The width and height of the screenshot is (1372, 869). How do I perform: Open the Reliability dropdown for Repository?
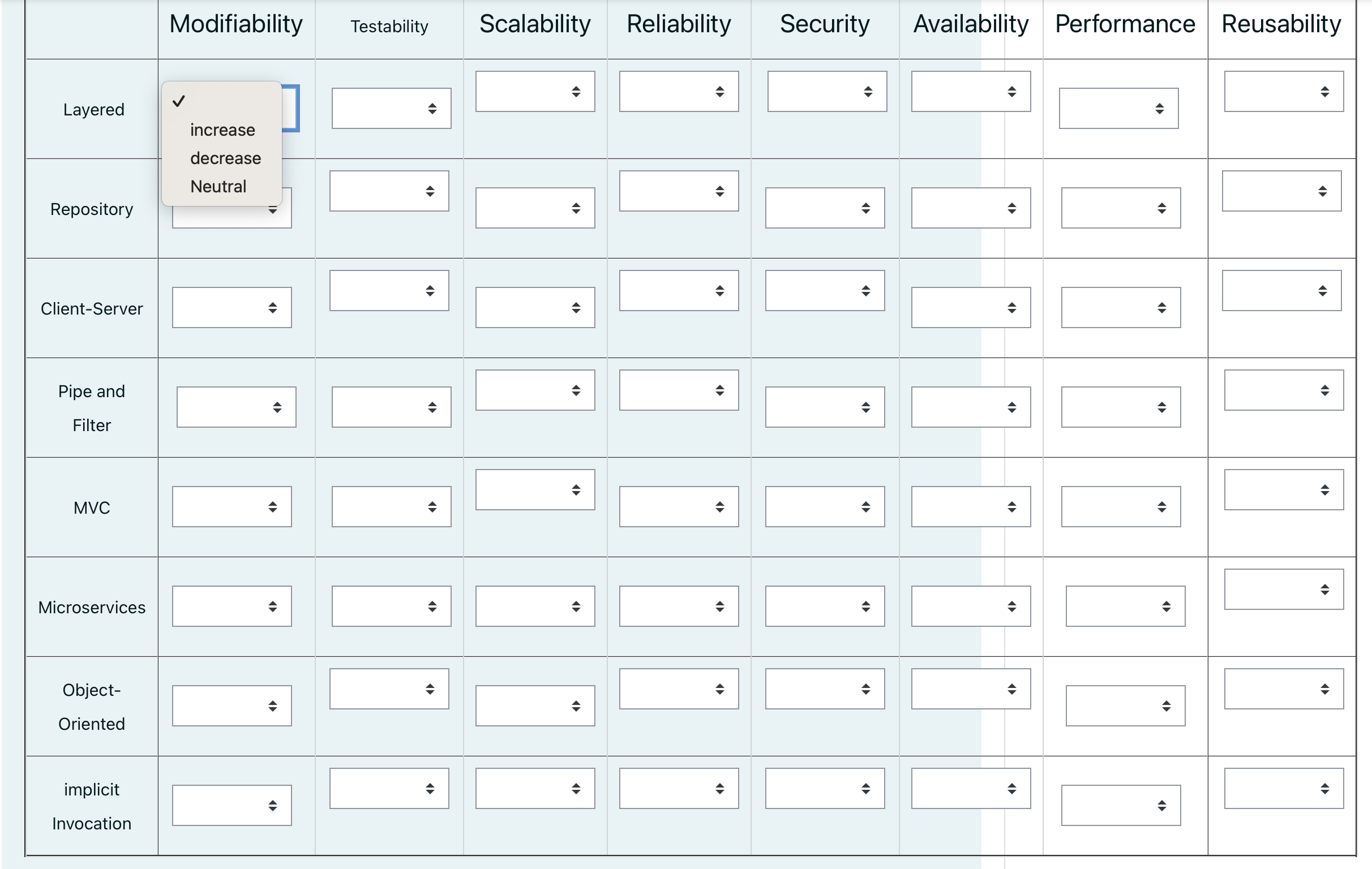click(678, 191)
